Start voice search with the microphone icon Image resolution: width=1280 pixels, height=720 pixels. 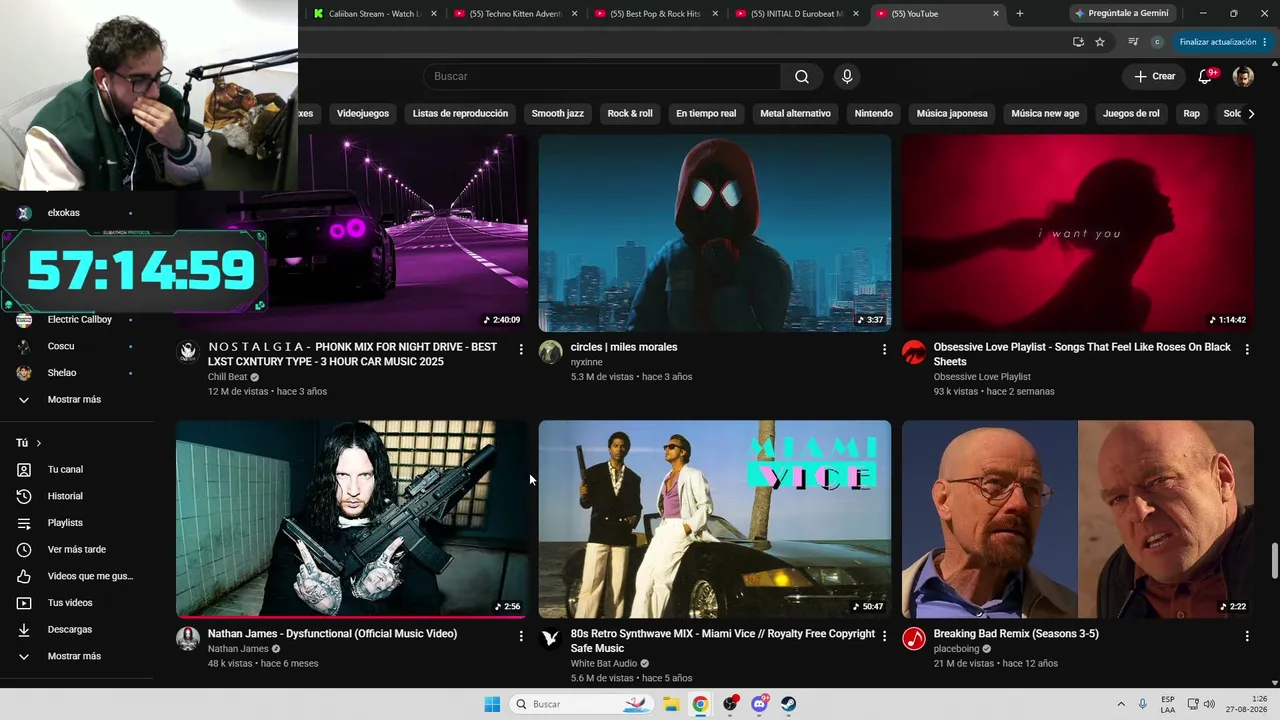tap(847, 77)
